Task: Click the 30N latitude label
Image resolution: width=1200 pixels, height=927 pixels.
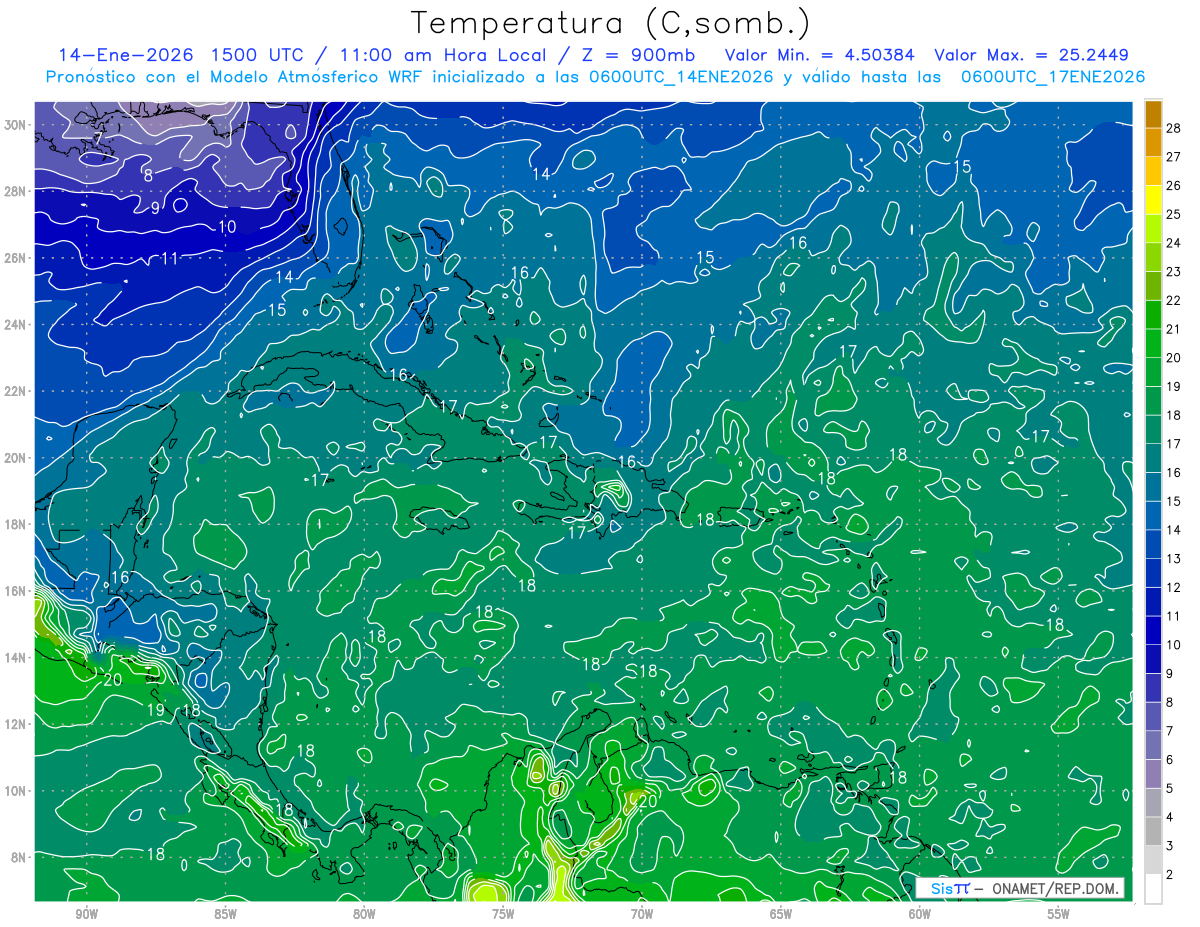Action: [17, 124]
